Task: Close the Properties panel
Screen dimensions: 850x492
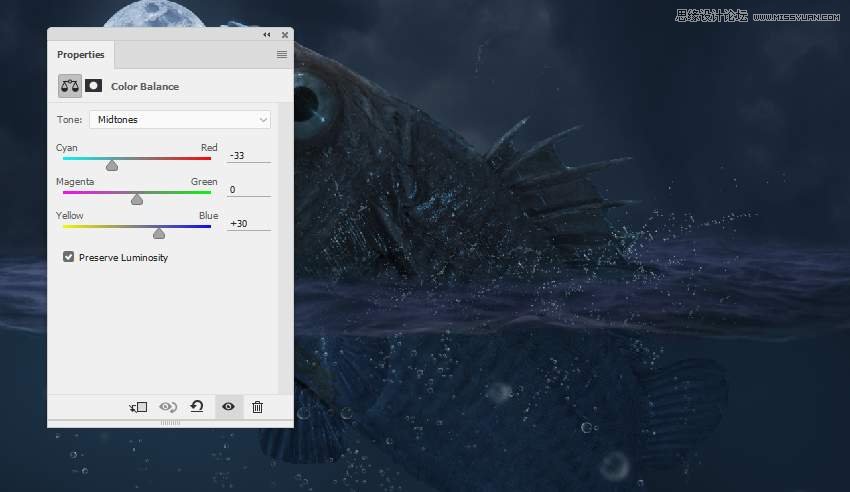Action: [x=284, y=35]
